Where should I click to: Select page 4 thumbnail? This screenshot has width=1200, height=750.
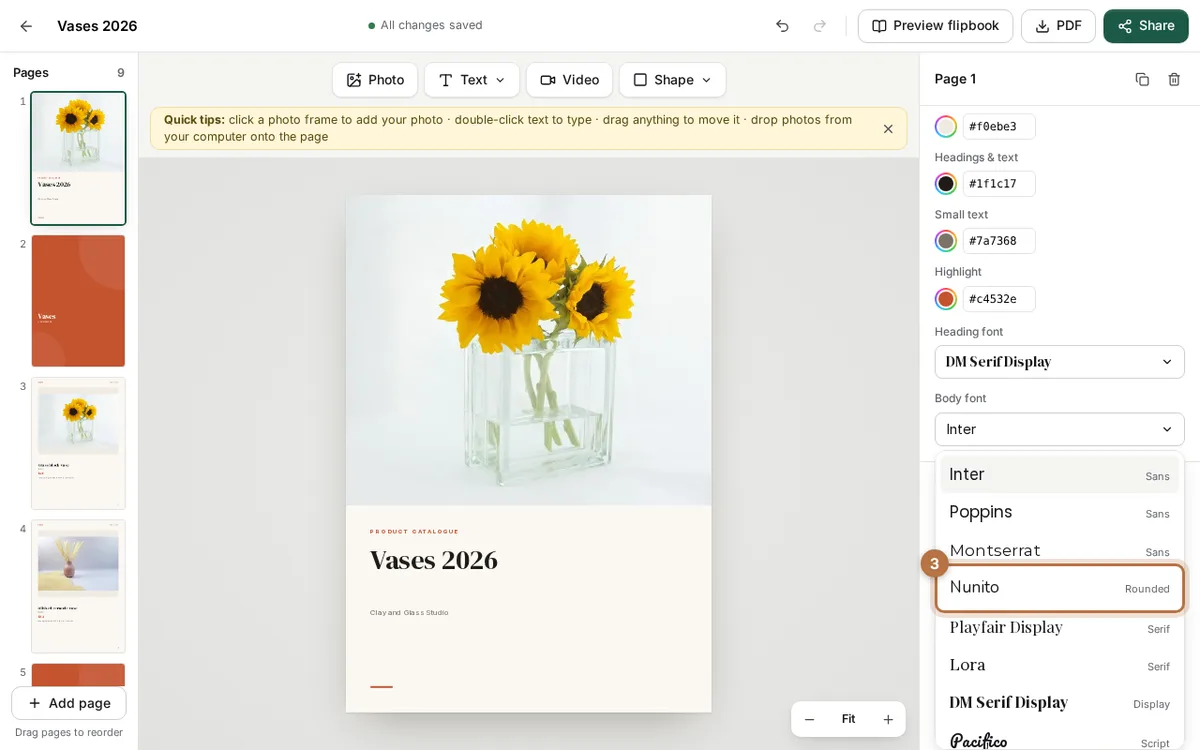(x=78, y=587)
